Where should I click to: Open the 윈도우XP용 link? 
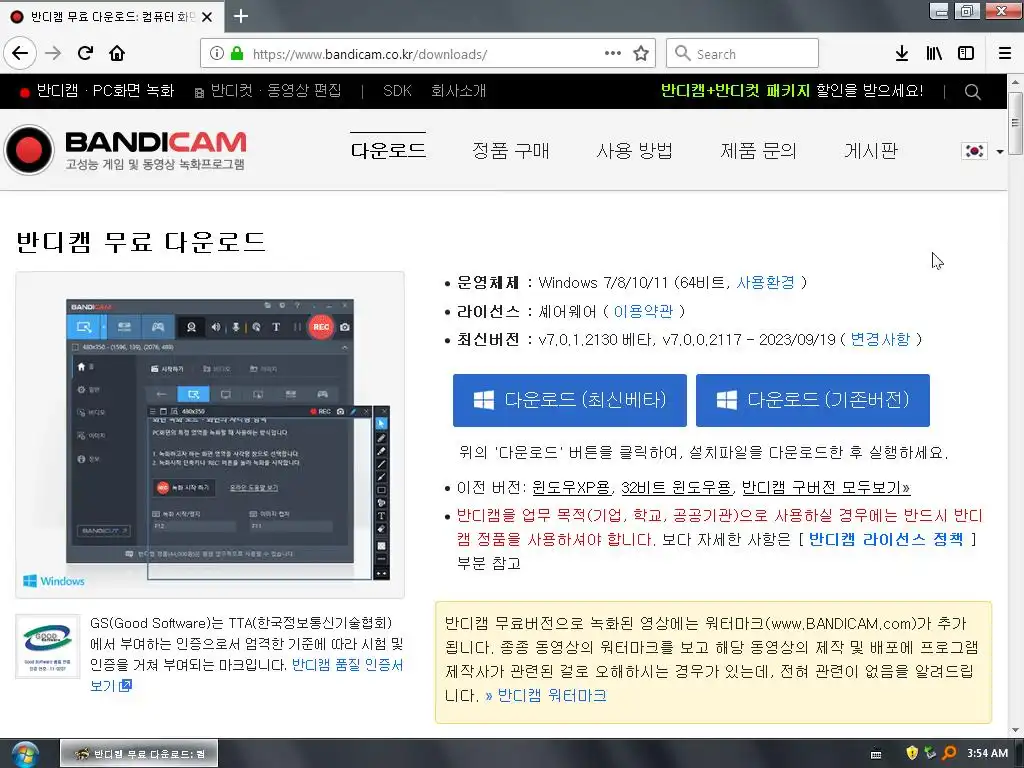click(x=571, y=488)
